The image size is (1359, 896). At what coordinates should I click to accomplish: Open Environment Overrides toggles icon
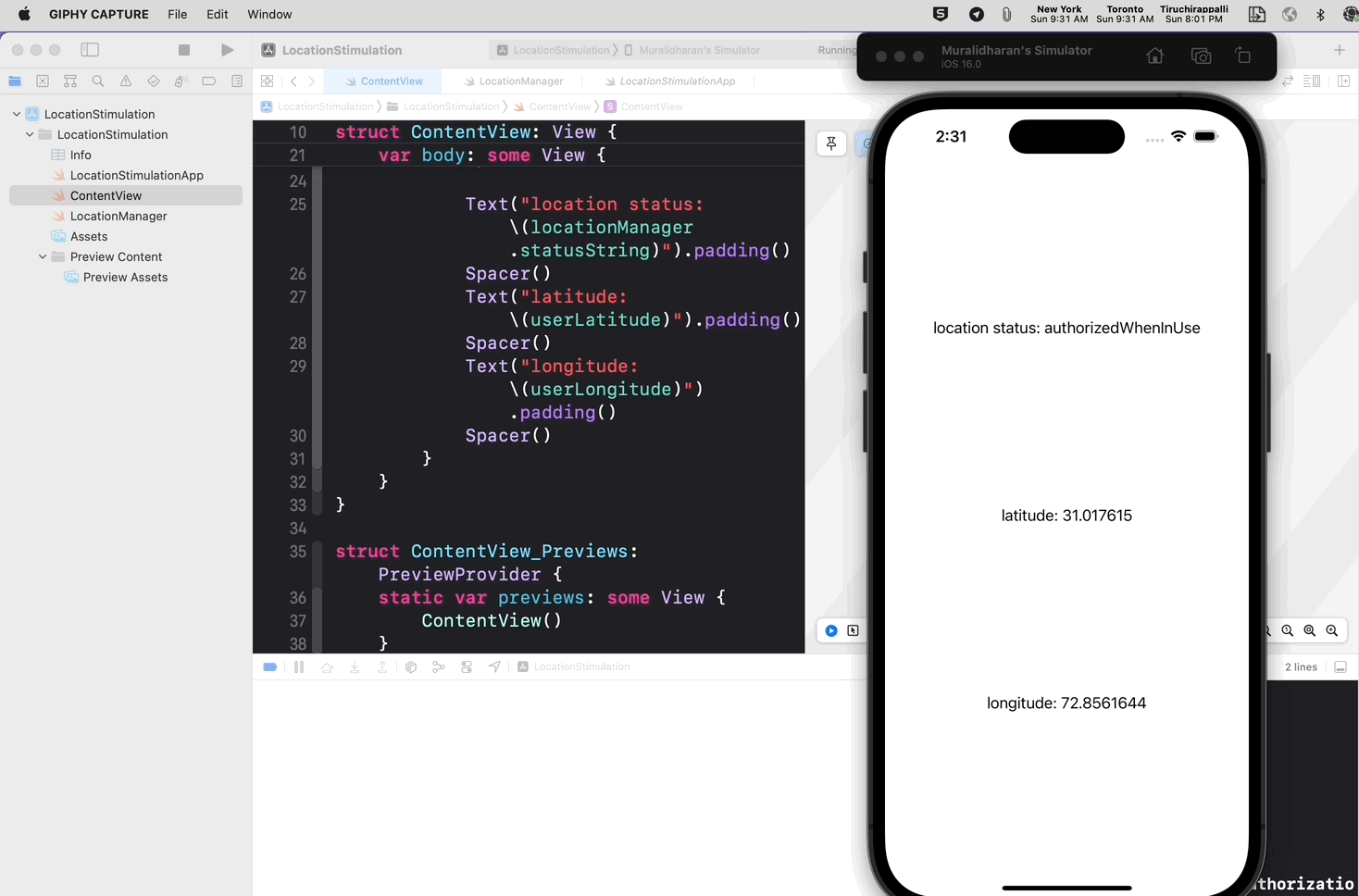pyautogui.click(x=466, y=666)
